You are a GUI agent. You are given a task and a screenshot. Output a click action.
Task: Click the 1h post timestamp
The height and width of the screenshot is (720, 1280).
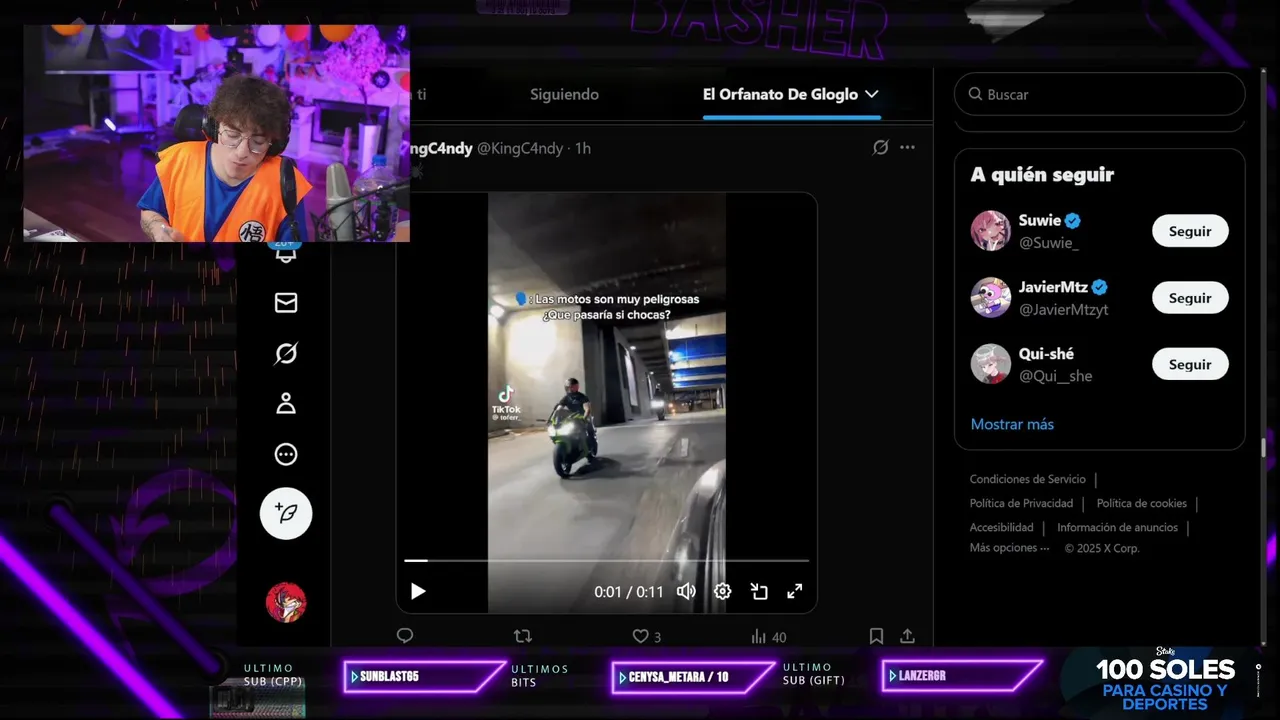point(583,148)
